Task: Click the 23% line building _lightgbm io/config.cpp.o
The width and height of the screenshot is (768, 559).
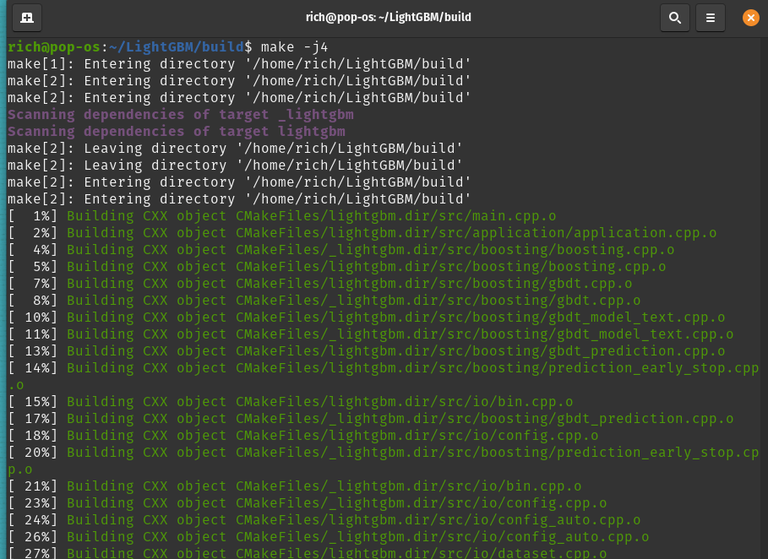Action: [307, 503]
